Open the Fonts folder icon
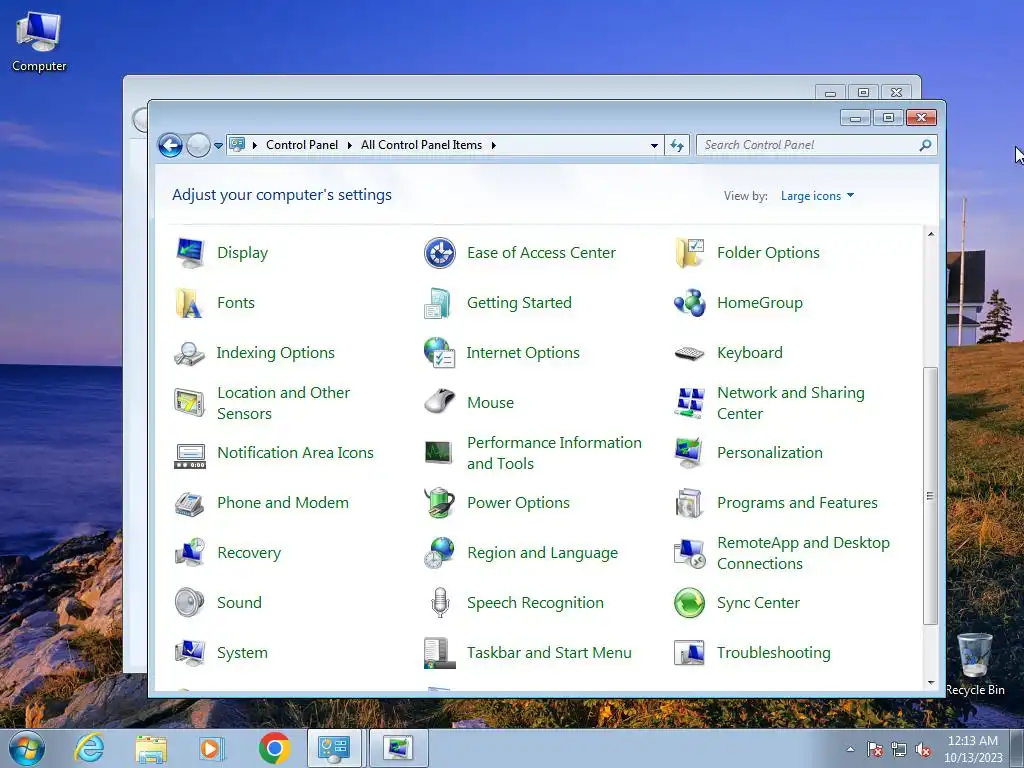Viewport: 1024px width, 768px height. pyautogui.click(x=190, y=303)
